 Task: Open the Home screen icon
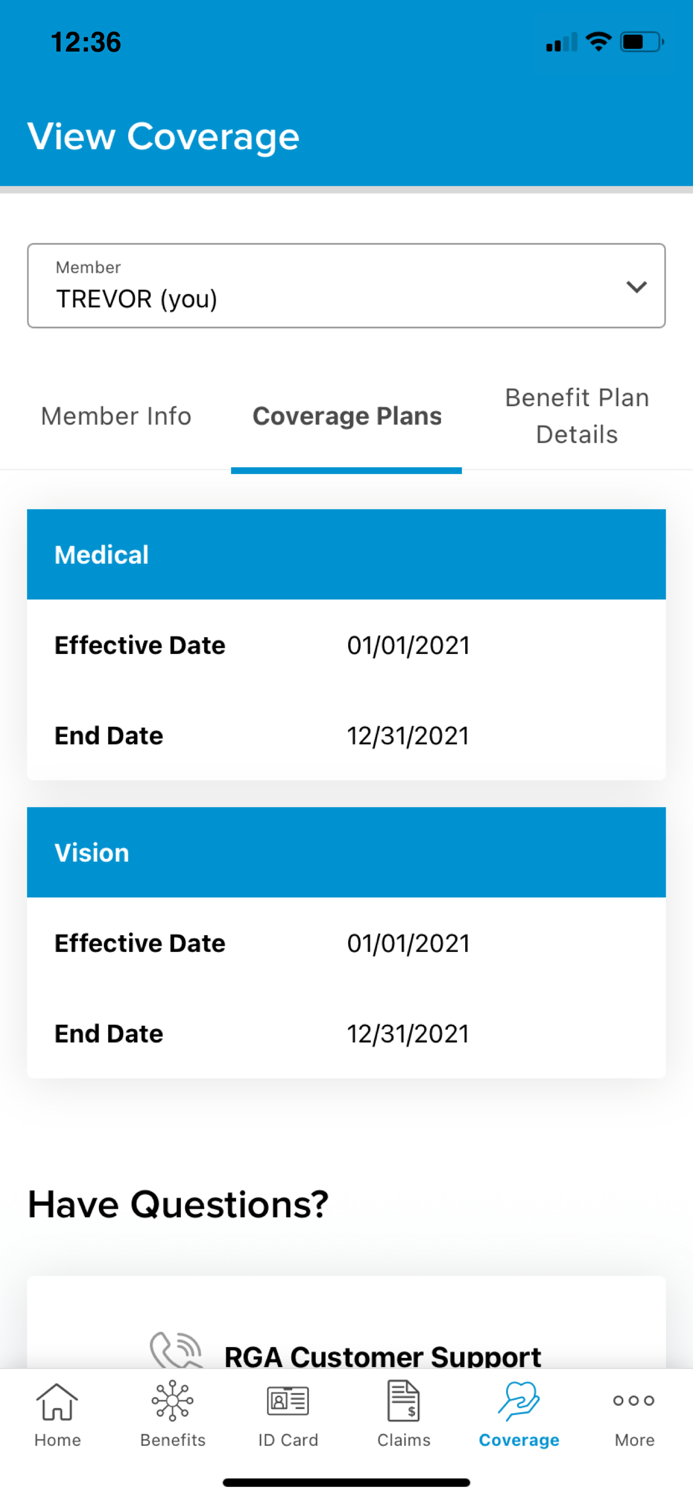coord(57,1413)
